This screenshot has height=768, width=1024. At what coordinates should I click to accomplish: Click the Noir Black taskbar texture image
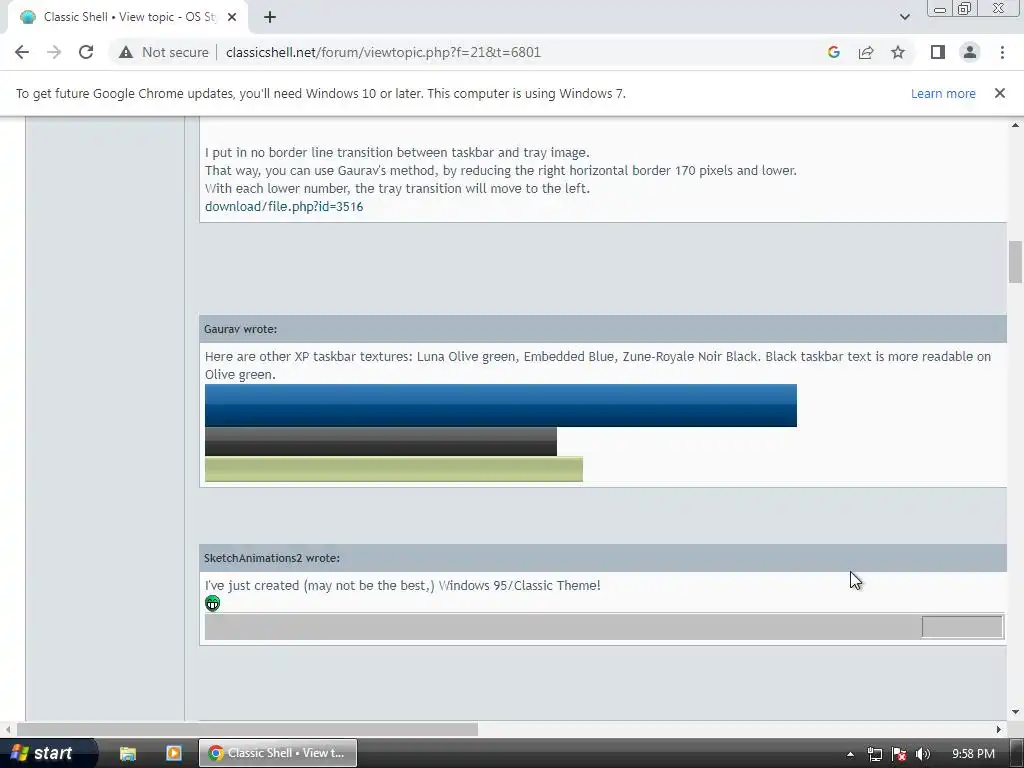(x=381, y=441)
